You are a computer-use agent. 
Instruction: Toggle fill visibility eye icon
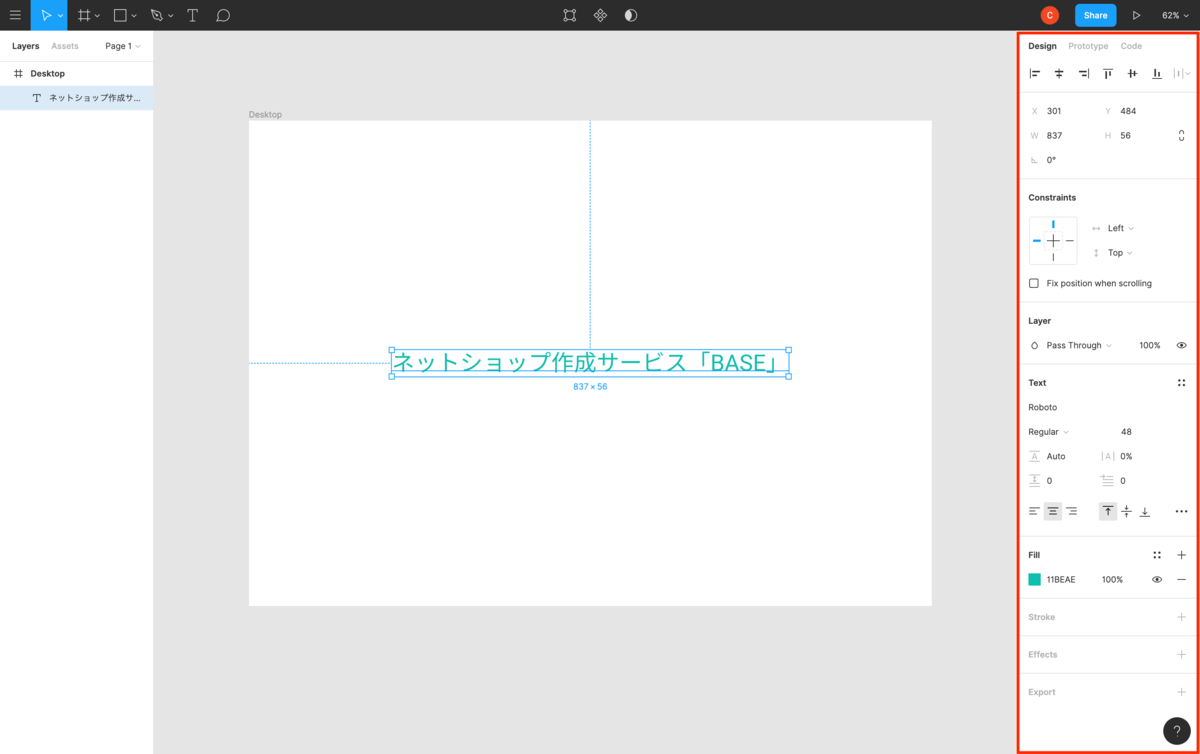pos(1157,580)
